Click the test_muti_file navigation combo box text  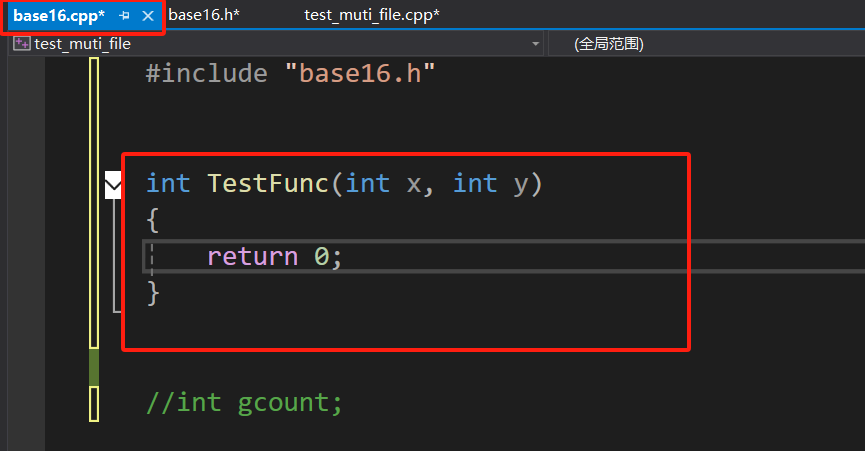tap(82, 44)
